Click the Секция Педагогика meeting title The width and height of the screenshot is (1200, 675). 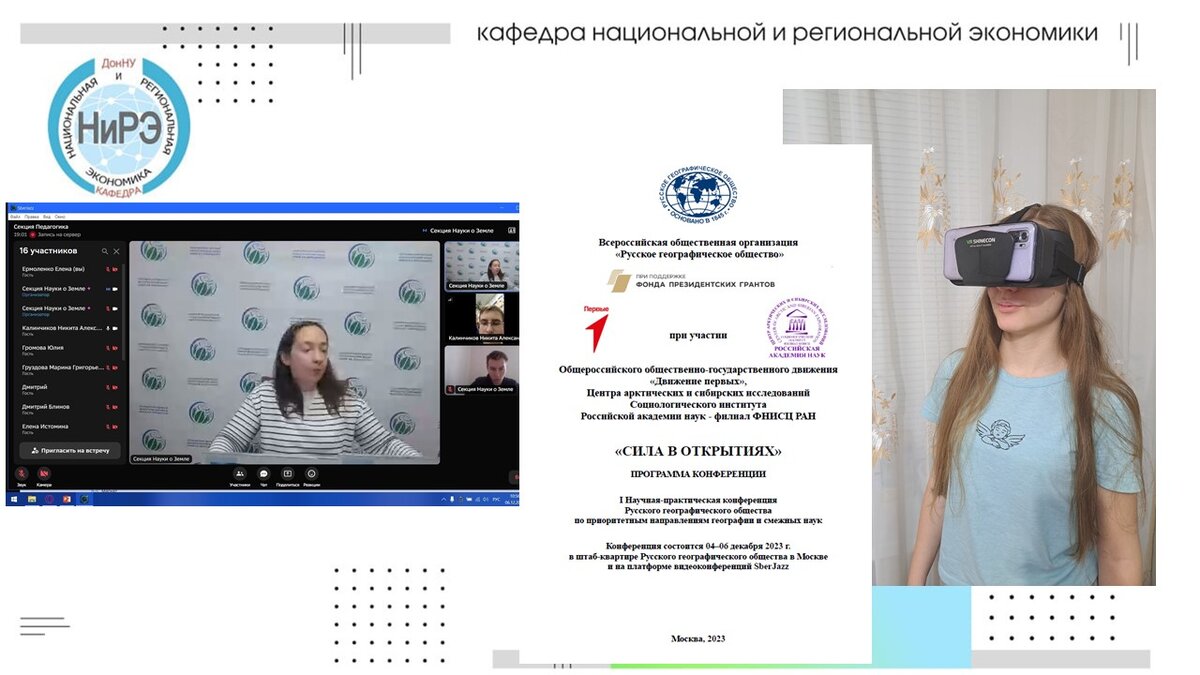pos(41,227)
